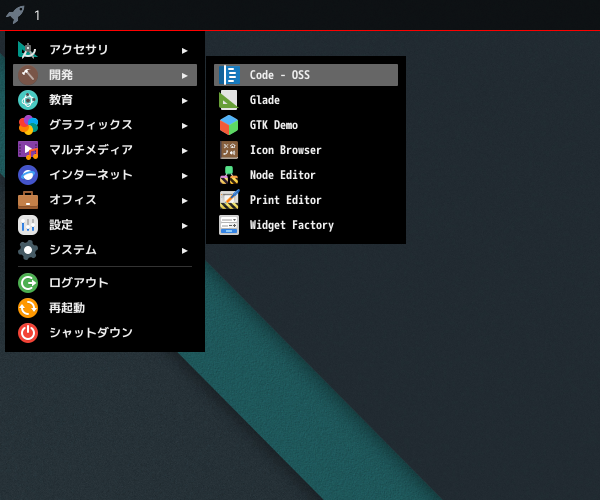Open the オフィス menu category

point(105,200)
